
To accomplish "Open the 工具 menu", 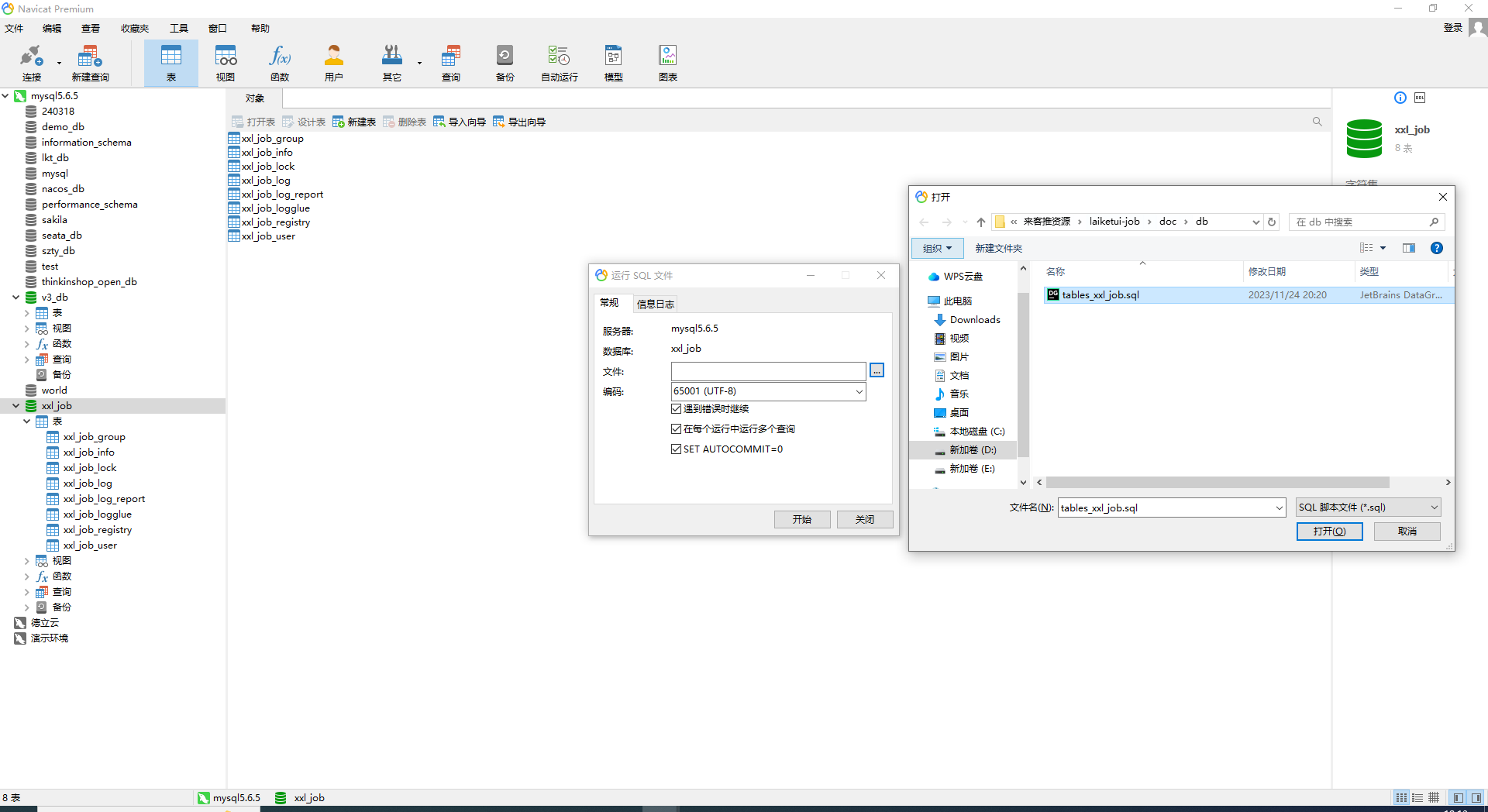I will tap(179, 28).
